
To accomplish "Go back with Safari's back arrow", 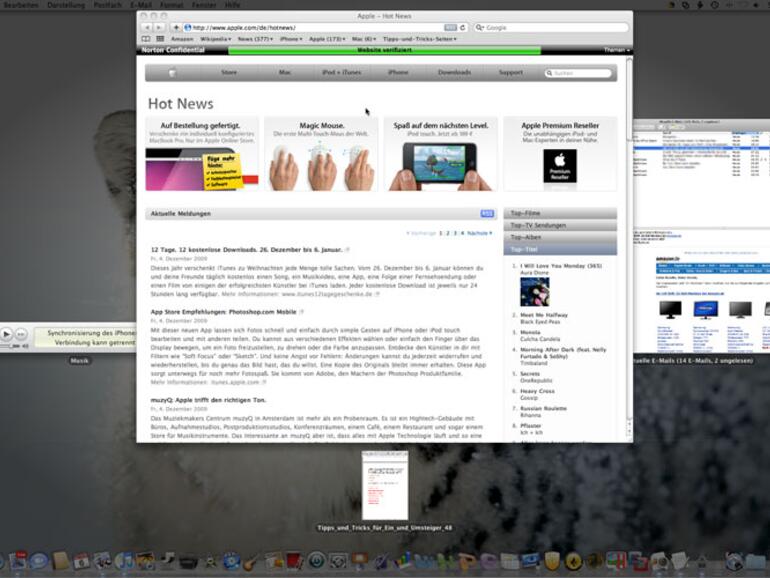I will 147,28.
